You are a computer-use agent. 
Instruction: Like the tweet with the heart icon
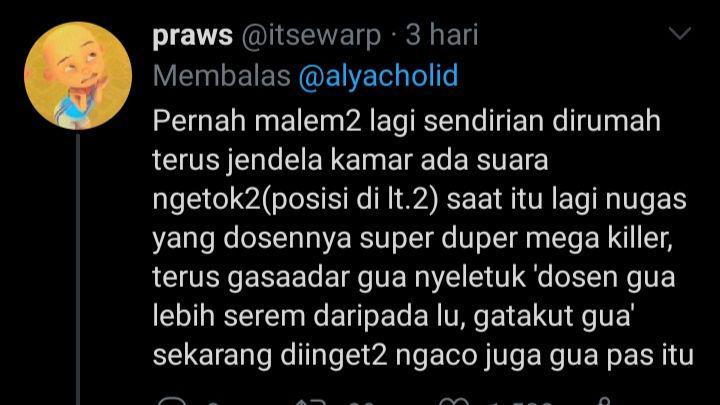(x=454, y=402)
